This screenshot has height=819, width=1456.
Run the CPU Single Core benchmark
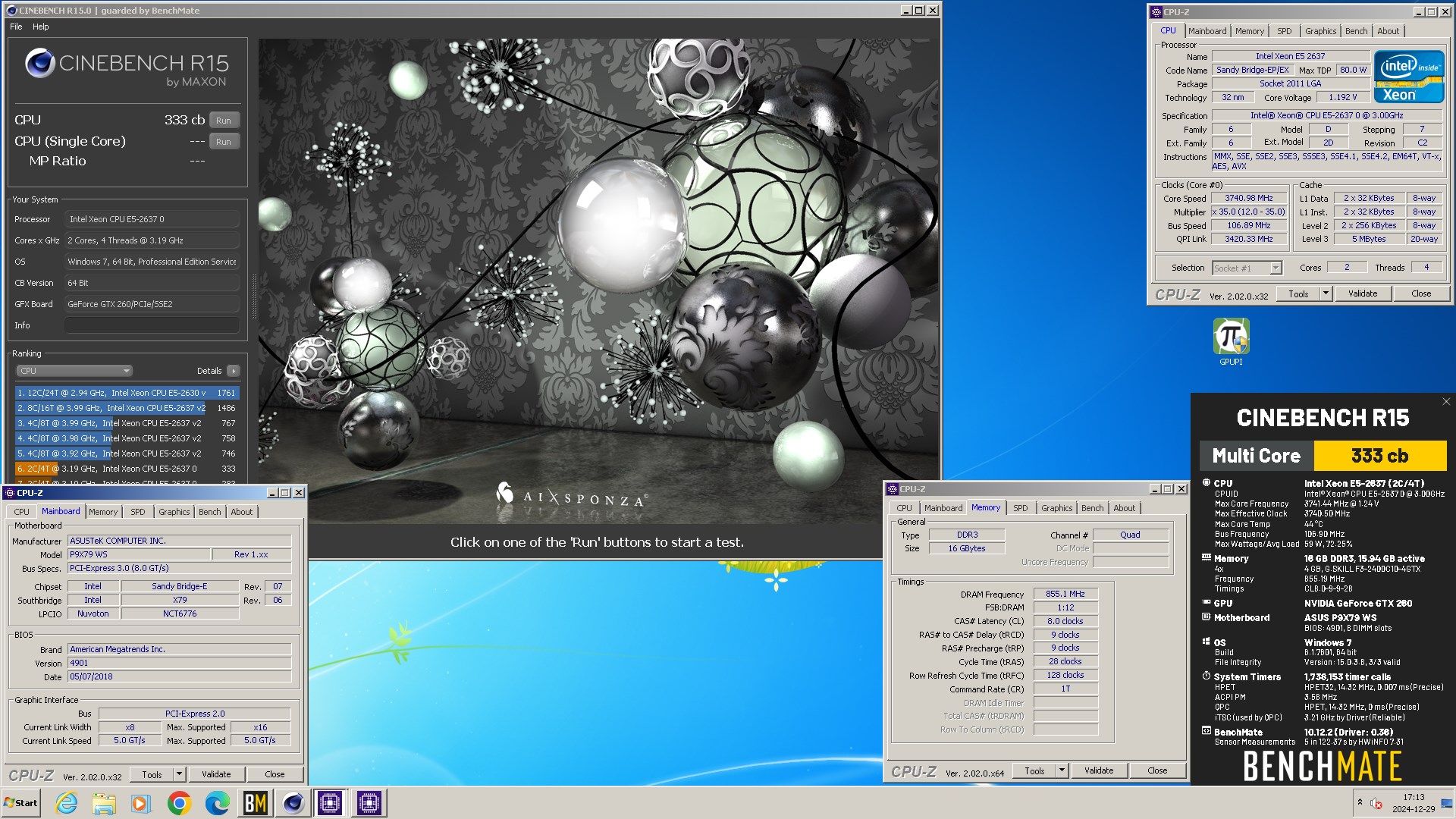pos(224,141)
